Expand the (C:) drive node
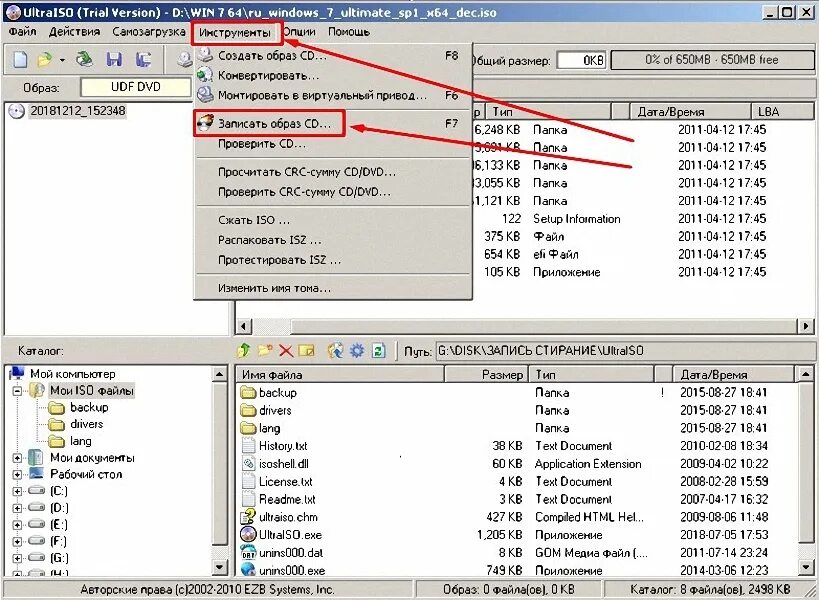 [x=17, y=491]
